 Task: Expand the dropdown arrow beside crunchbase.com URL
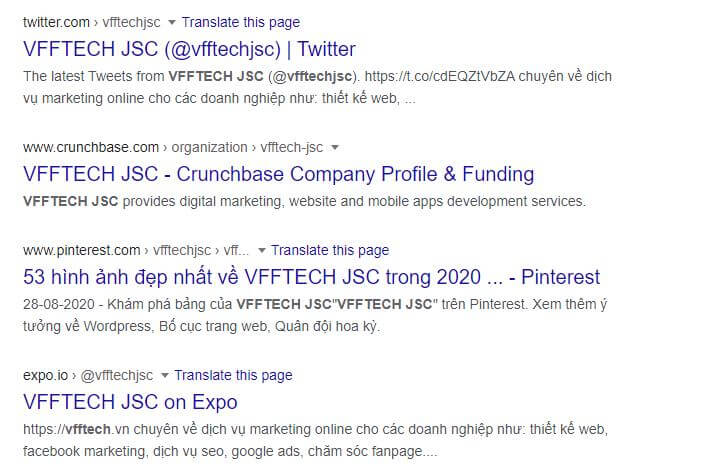point(335,148)
